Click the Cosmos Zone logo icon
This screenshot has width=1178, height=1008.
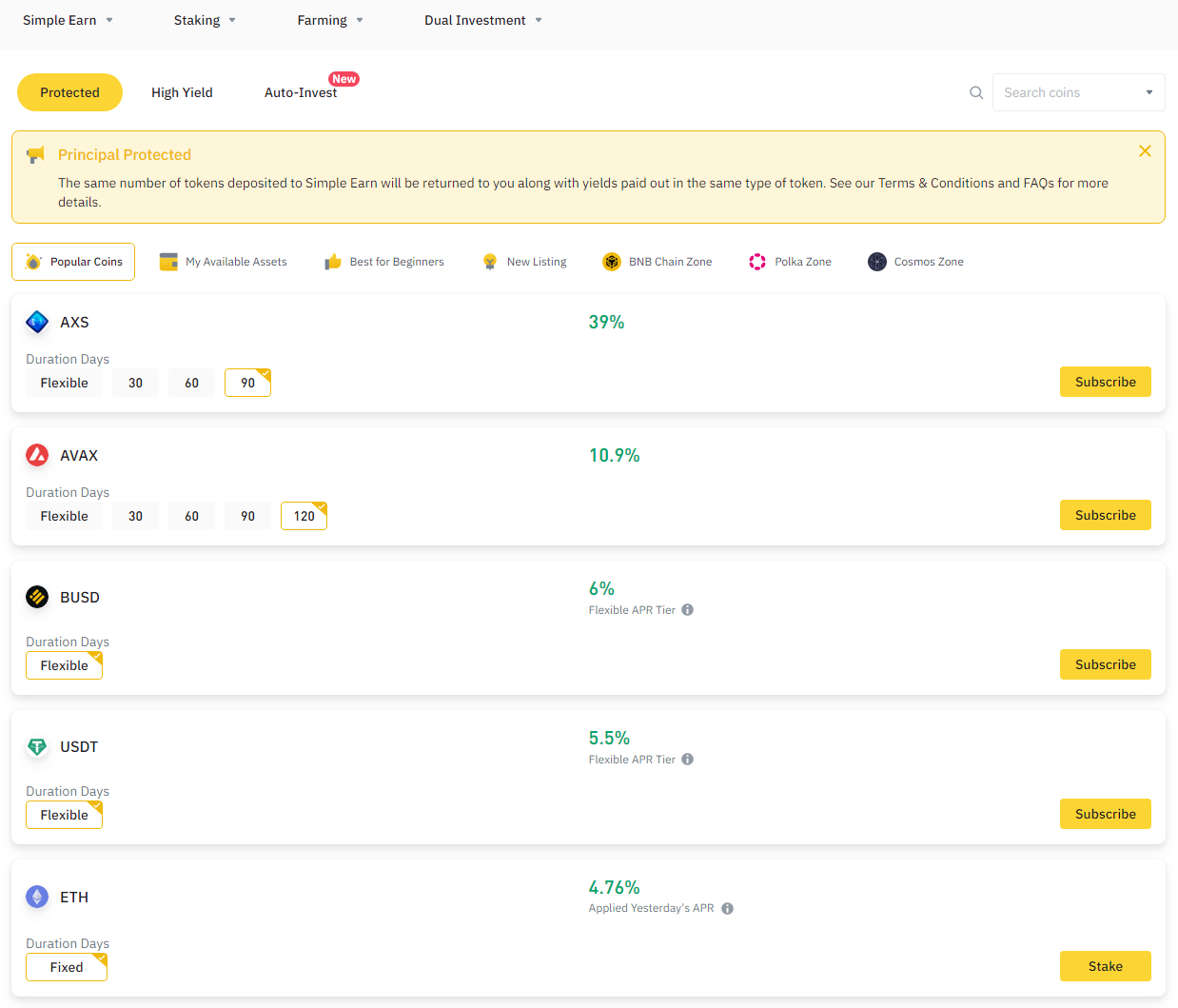point(877,262)
